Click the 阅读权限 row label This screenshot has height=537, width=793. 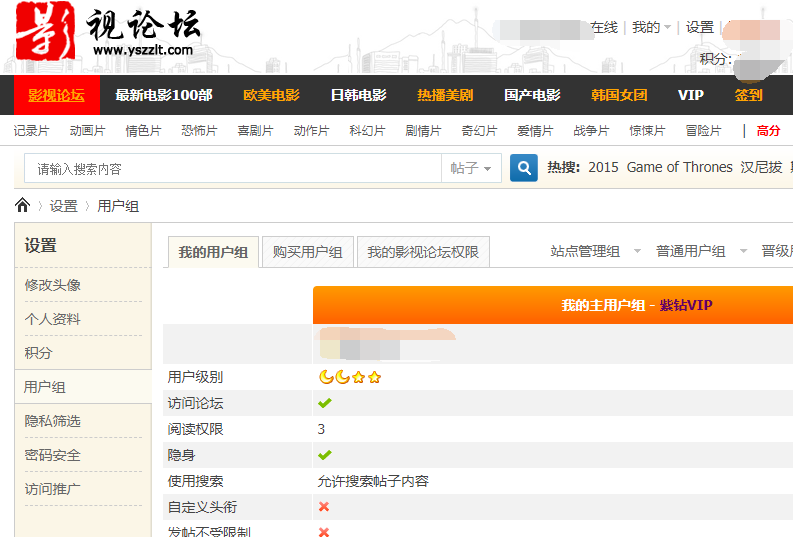point(195,429)
